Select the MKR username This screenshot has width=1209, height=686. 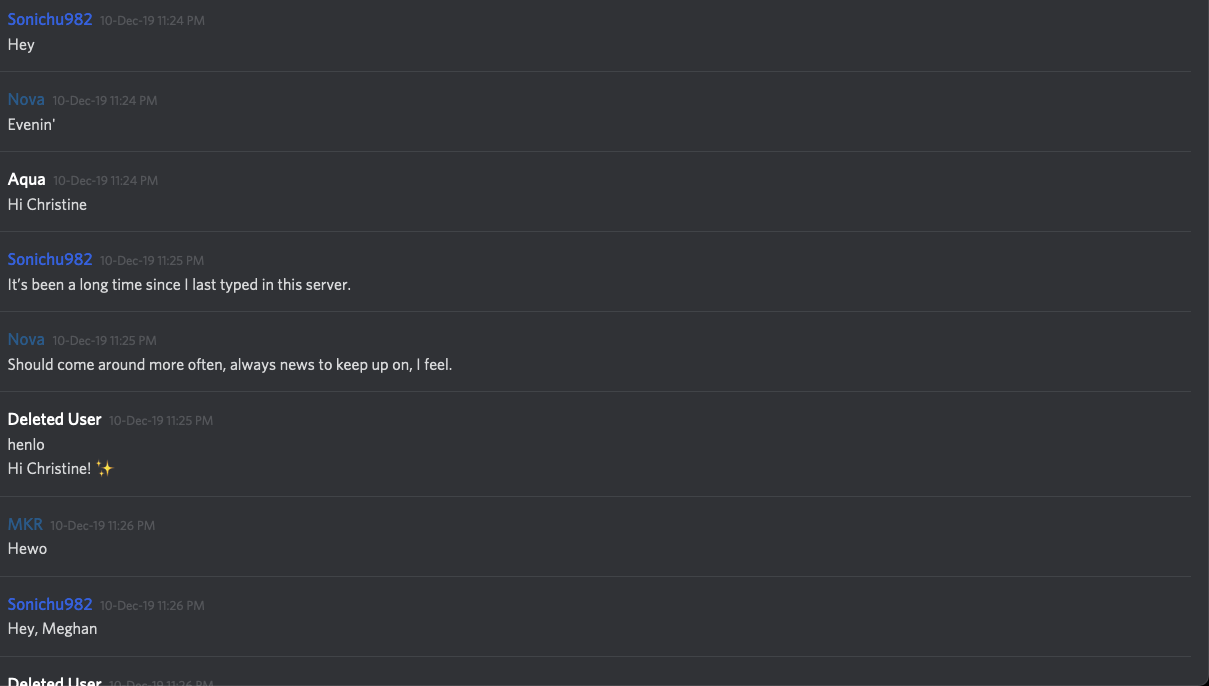coord(25,525)
